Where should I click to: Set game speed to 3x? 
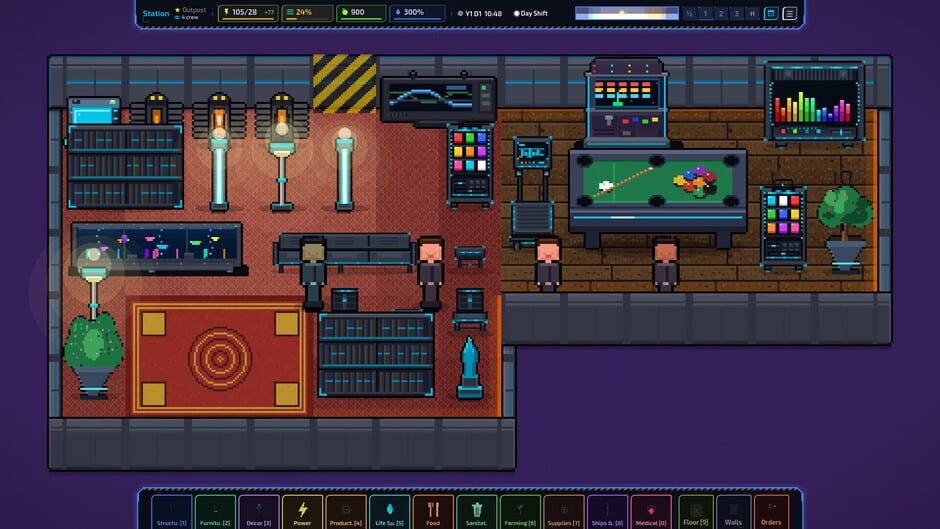click(736, 13)
